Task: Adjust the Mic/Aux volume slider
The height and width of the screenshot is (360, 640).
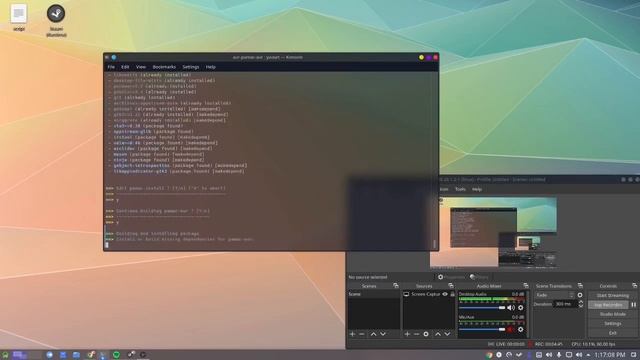Action: (x=482, y=329)
